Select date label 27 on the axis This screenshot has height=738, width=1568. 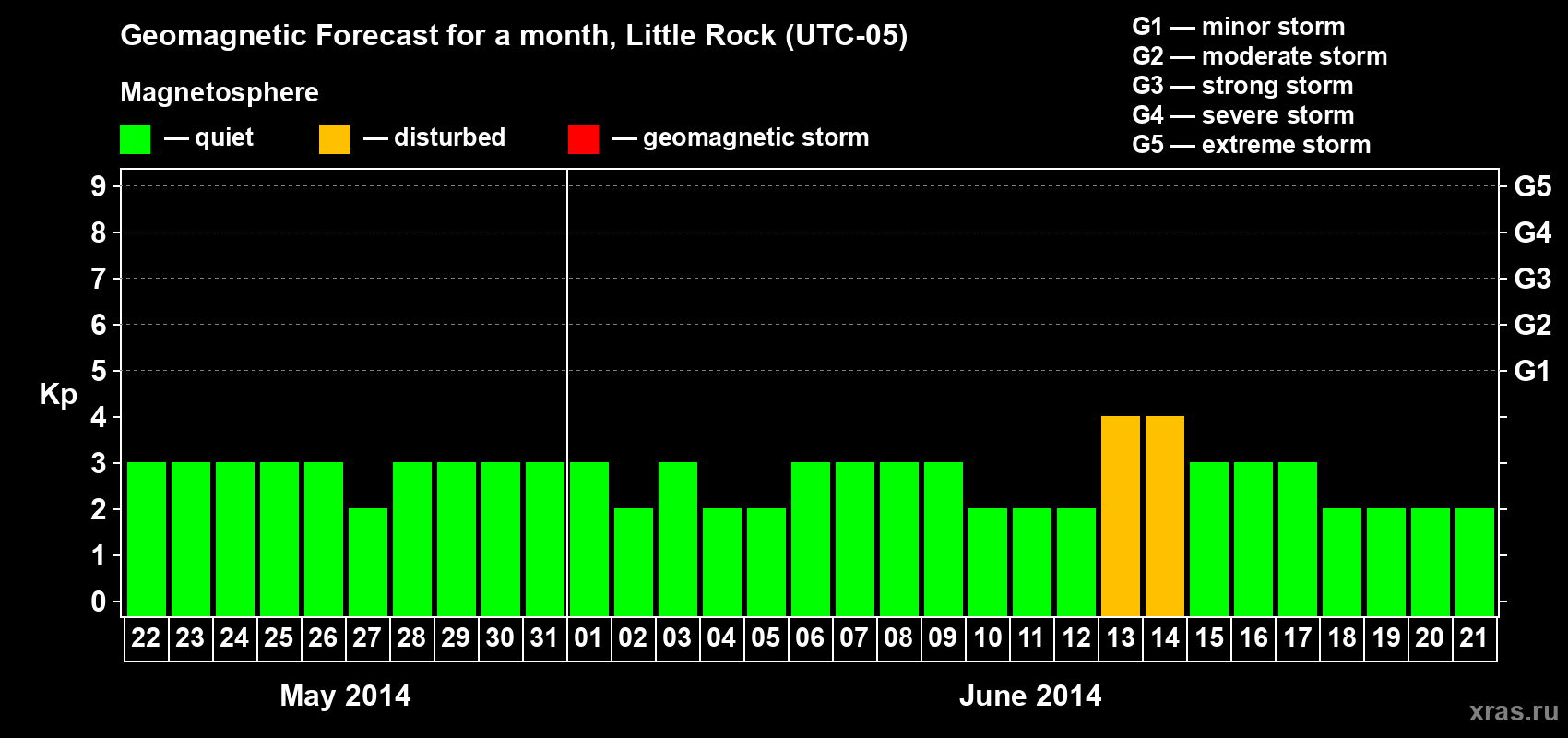(x=367, y=637)
